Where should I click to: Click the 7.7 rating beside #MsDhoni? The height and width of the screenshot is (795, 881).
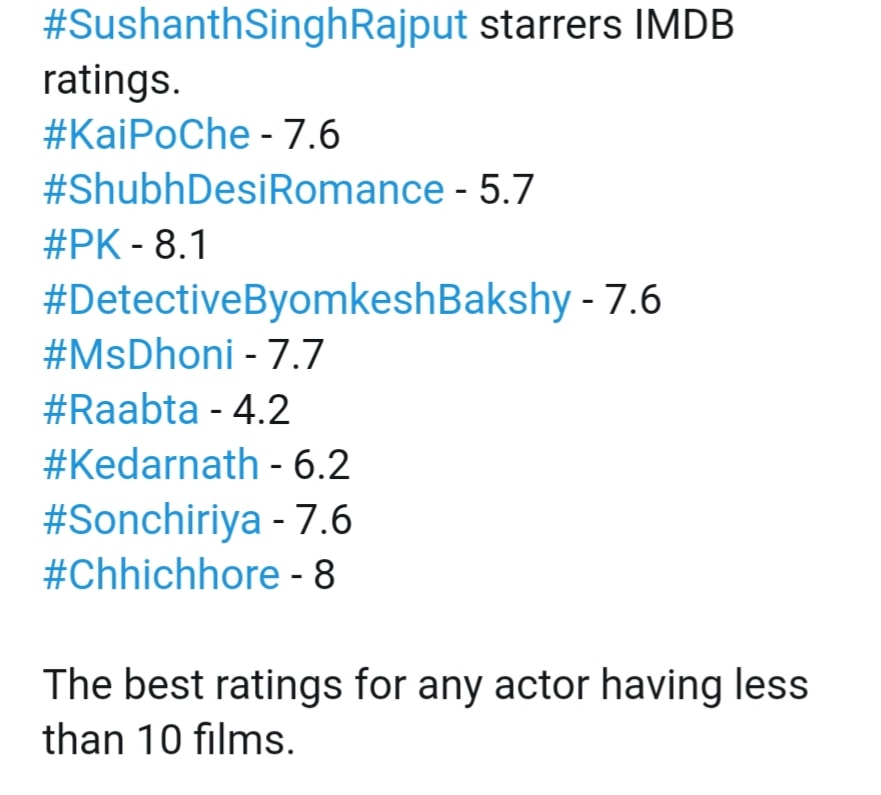pyautogui.click(x=296, y=355)
